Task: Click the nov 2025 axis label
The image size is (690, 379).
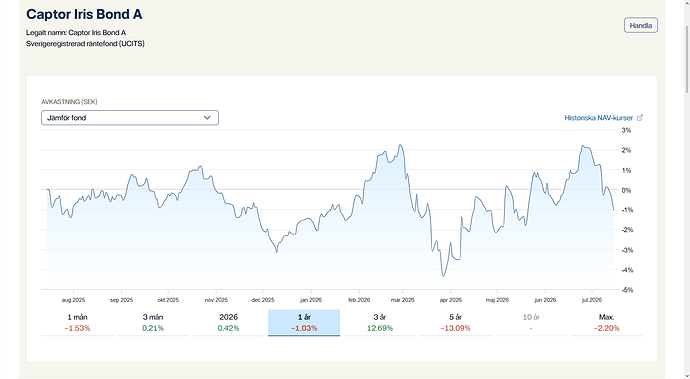Action: coord(216,300)
